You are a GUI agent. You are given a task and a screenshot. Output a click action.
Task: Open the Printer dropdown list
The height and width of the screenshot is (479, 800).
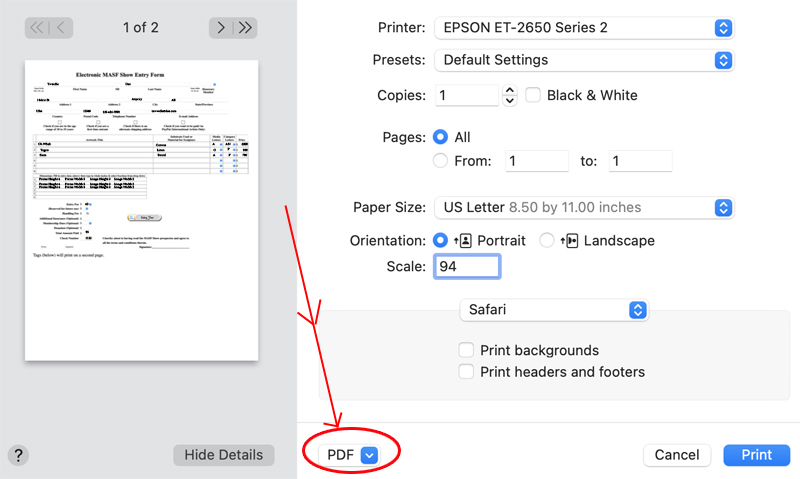(x=584, y=28)
